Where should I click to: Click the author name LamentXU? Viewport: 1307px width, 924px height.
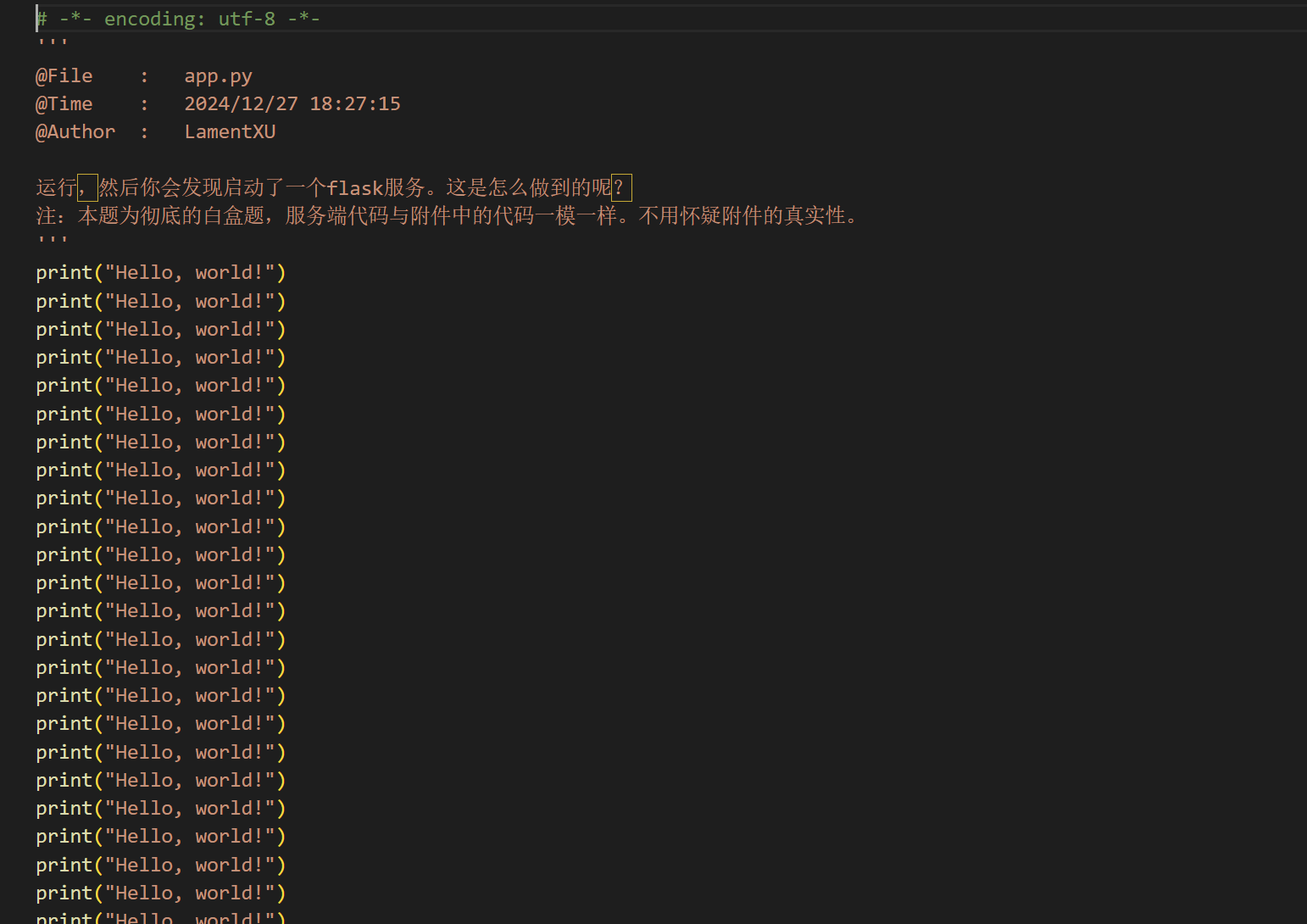[230, 131]
